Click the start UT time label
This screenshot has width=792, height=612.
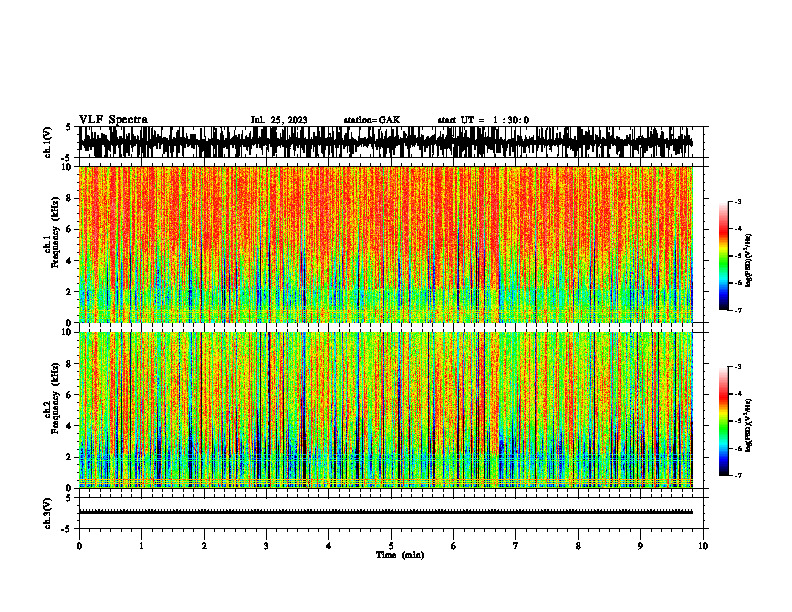pos(483,120)
